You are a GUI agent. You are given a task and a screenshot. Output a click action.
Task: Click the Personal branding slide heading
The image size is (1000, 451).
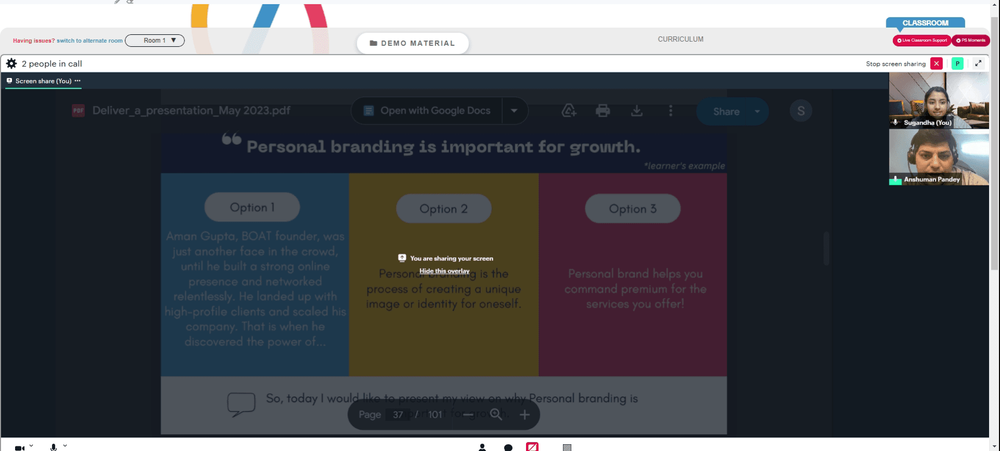coord(443,147)
